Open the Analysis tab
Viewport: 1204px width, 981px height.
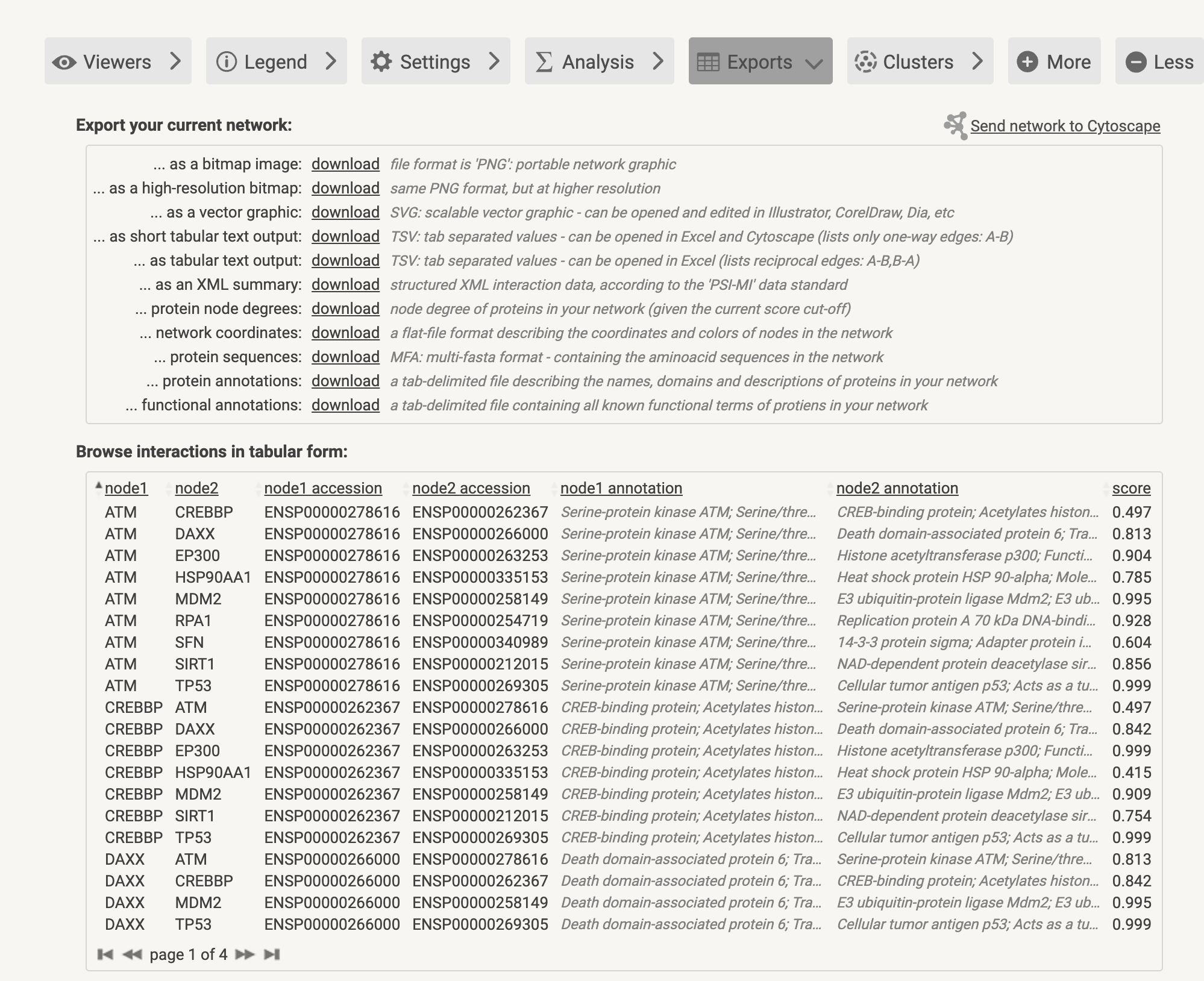coord(597,61)
